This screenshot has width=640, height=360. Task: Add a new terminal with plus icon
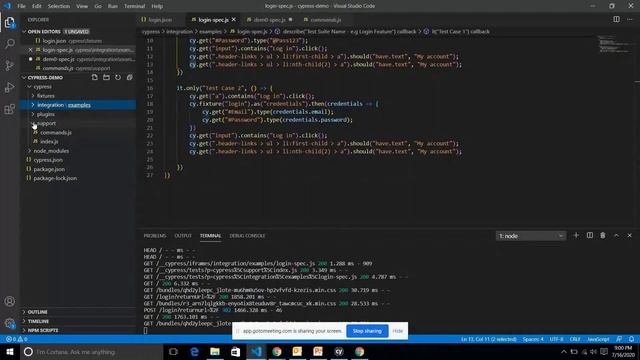(x=576, y=236)
